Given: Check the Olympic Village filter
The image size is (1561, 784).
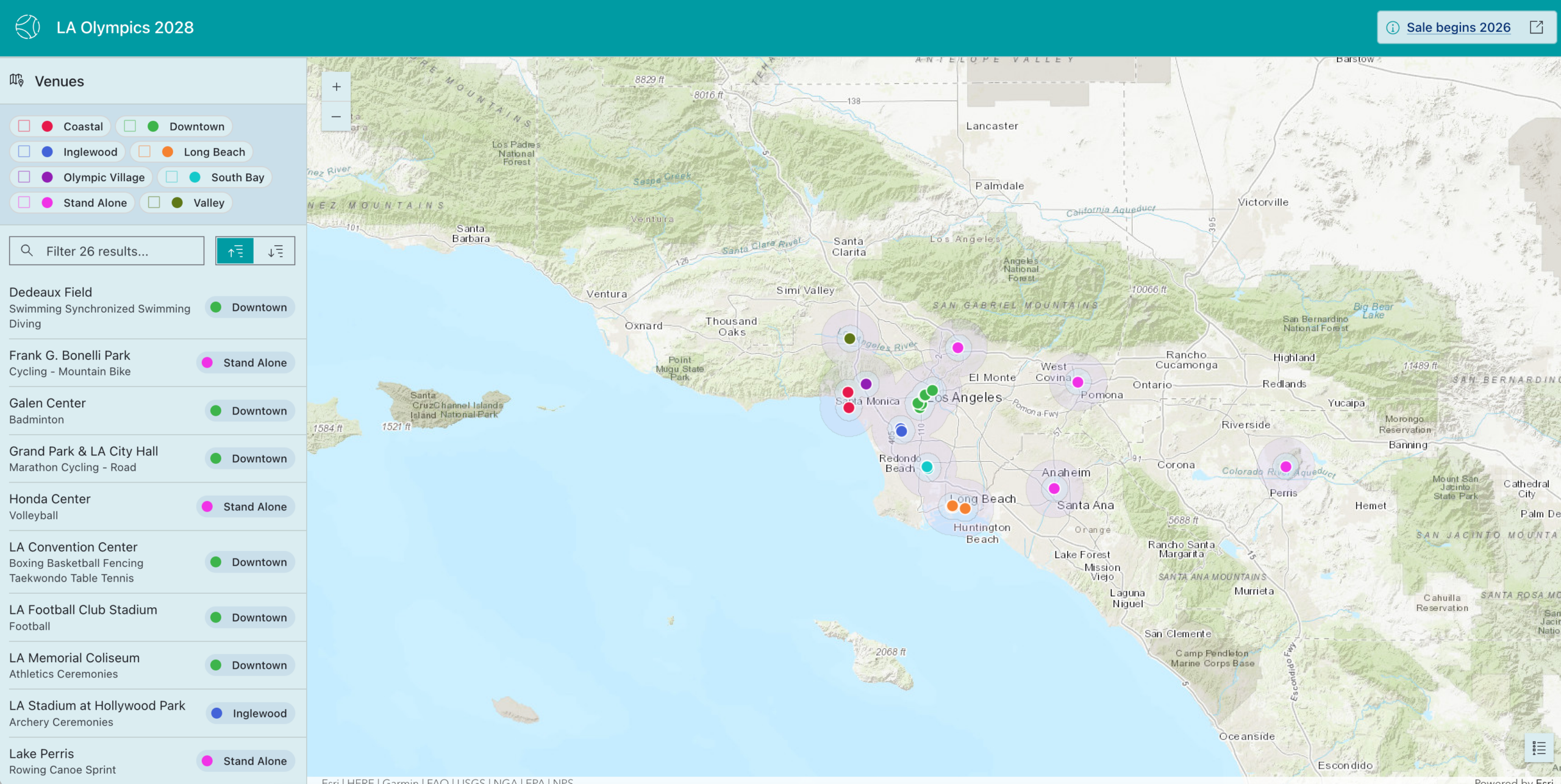Looking at the screenshot, I should click(x=24, y=177).
